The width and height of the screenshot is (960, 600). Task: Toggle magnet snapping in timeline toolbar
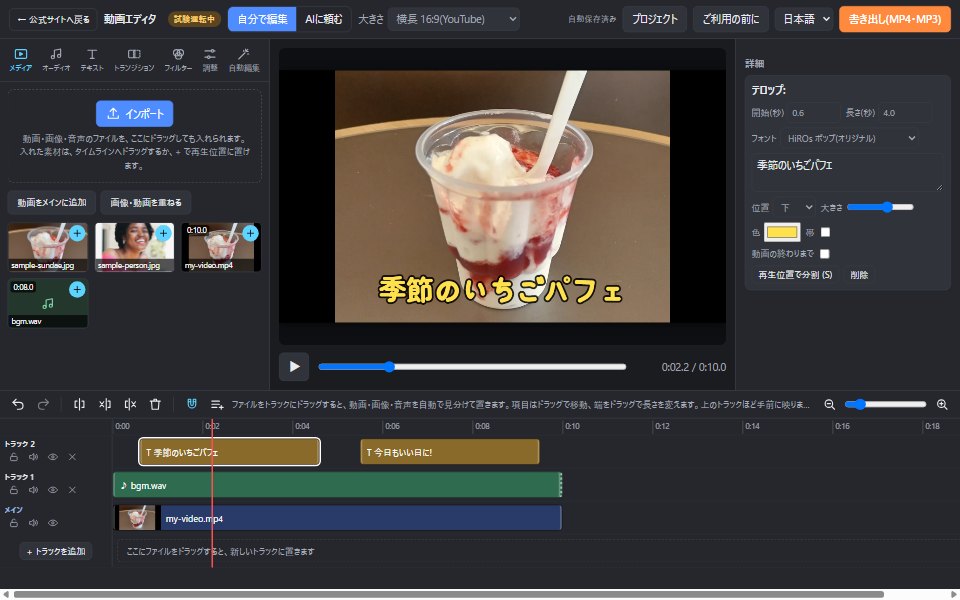pos(192,403)
